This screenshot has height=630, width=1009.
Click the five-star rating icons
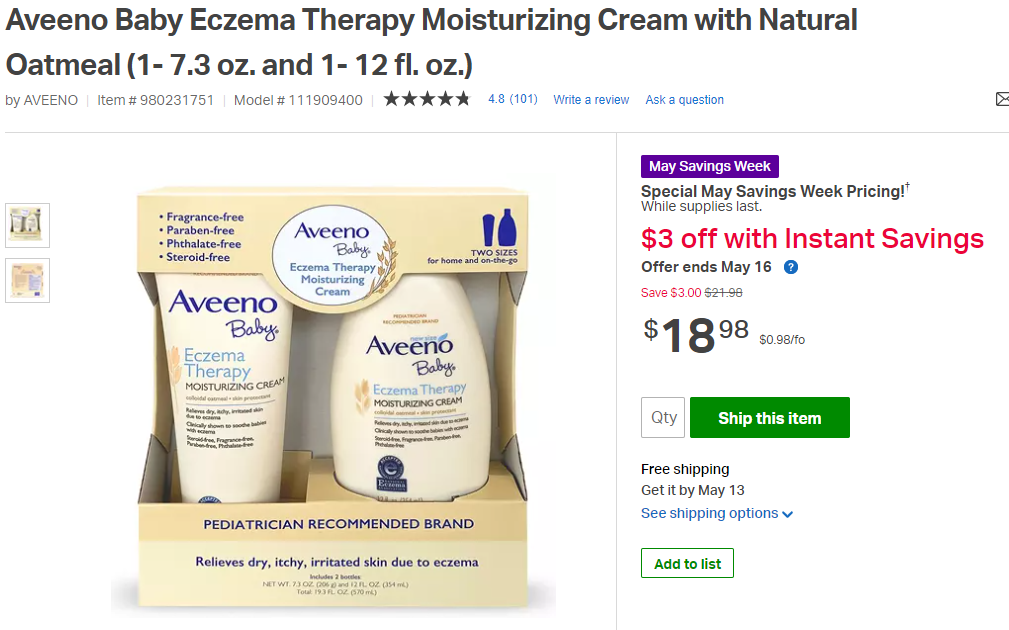pos(427,99)
